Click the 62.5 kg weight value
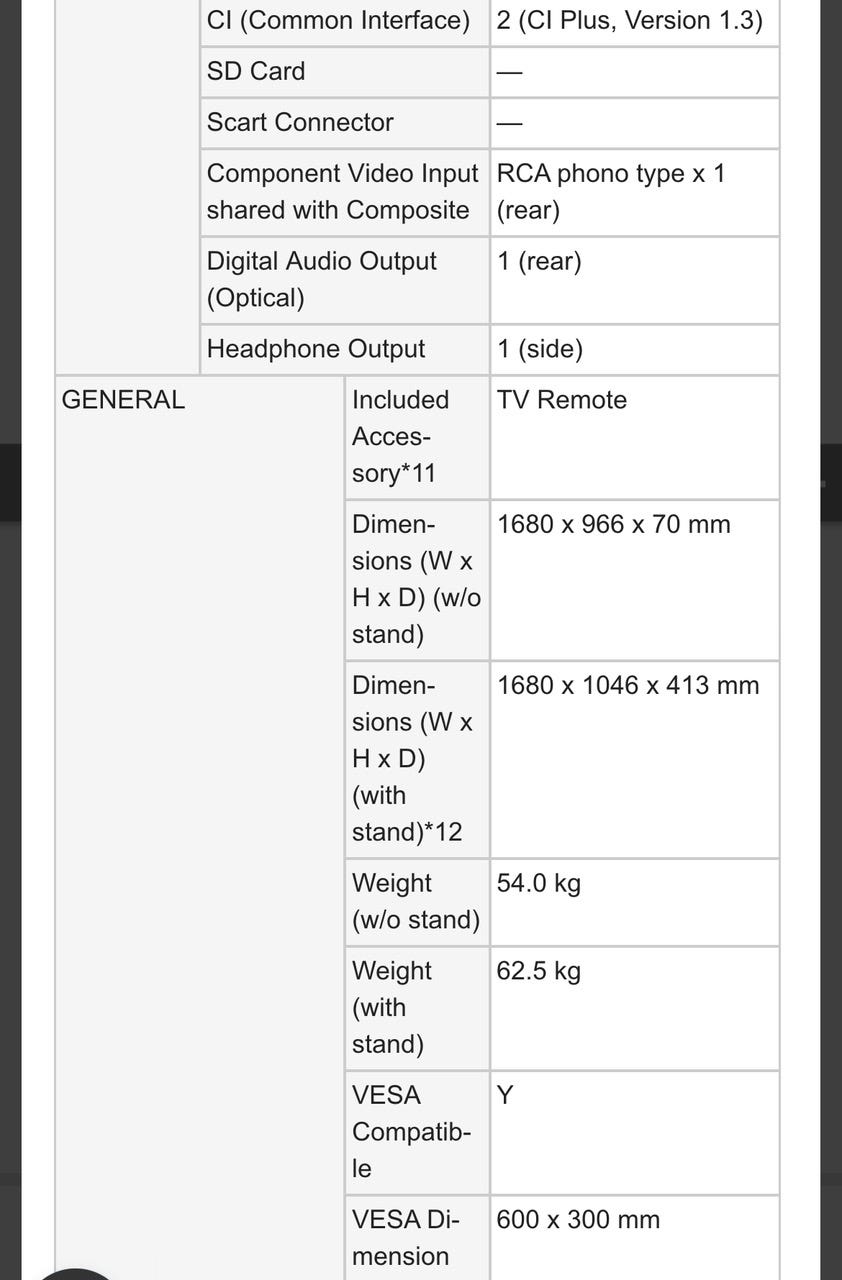 539,971
